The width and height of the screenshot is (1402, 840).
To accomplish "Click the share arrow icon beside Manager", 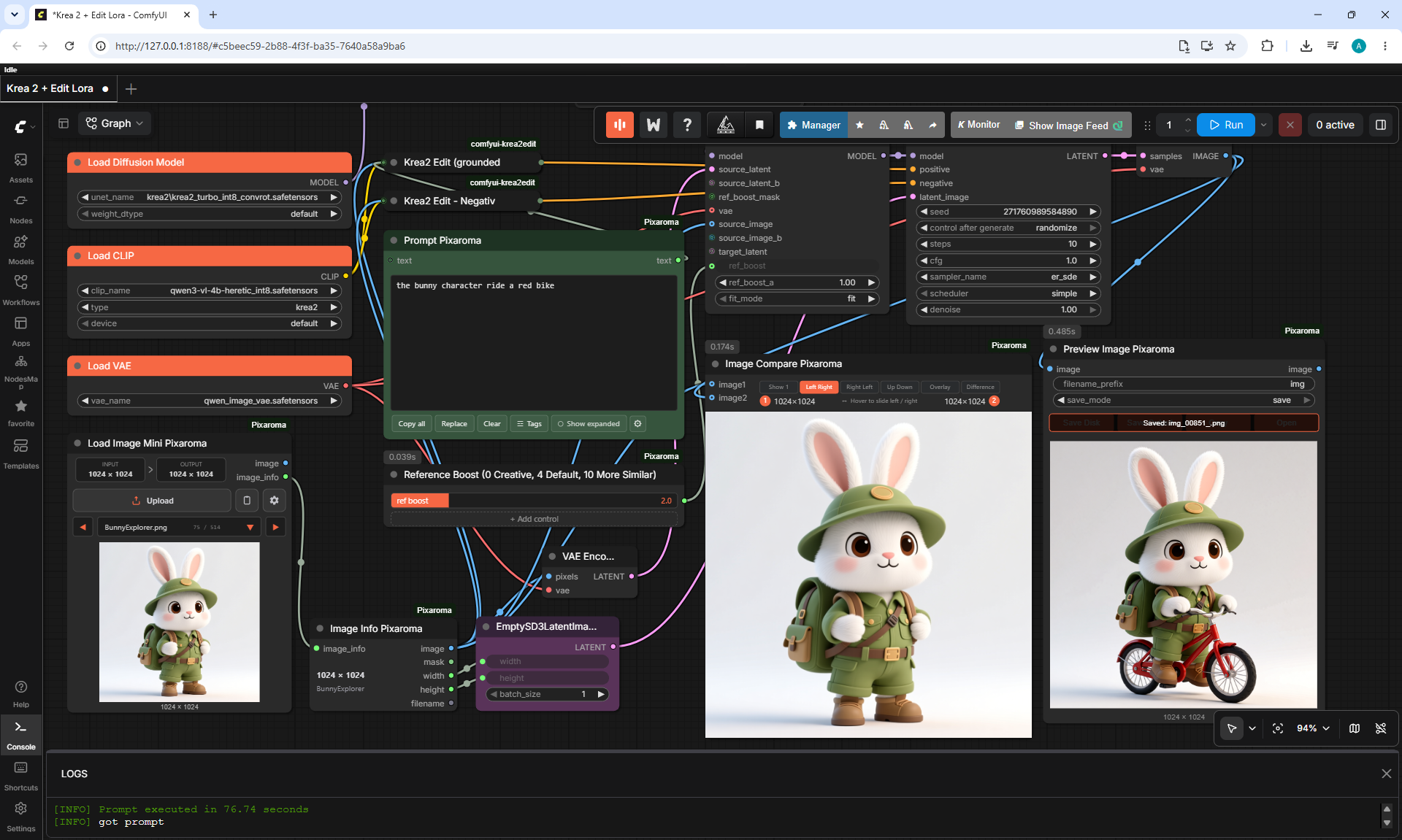I will (932, 125).
